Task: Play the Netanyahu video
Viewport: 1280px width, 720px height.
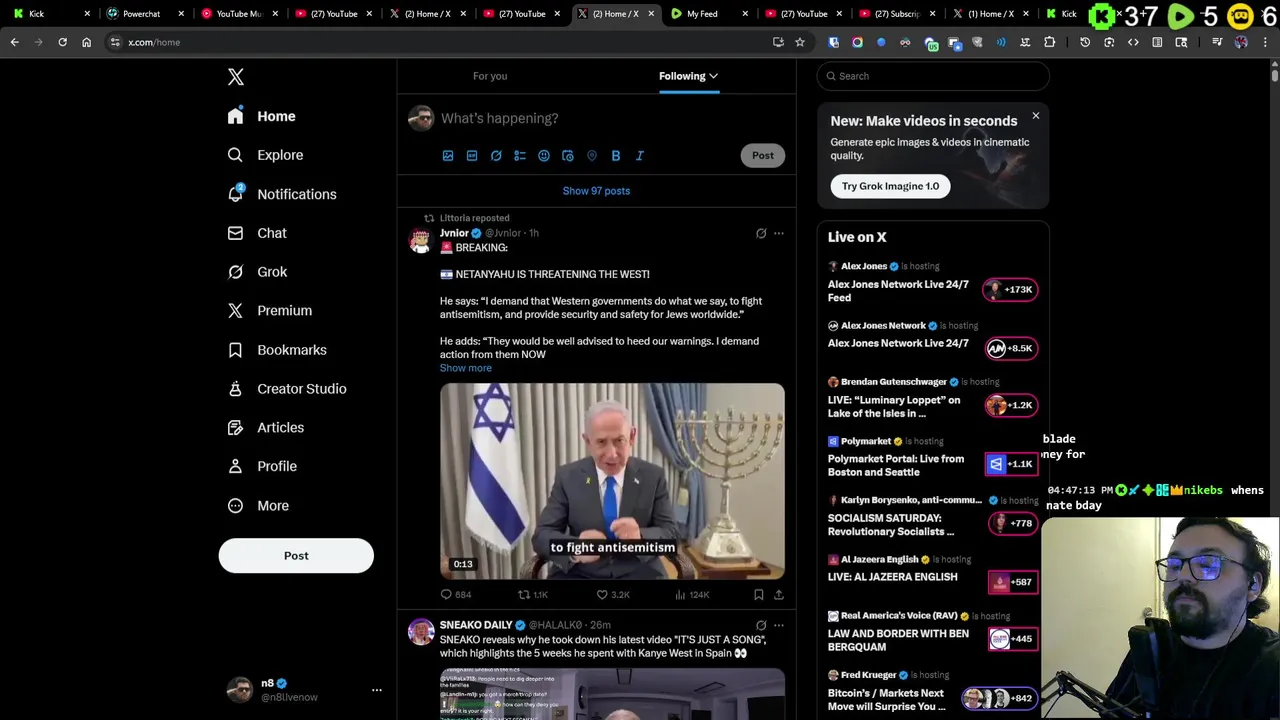Action: 612,481
